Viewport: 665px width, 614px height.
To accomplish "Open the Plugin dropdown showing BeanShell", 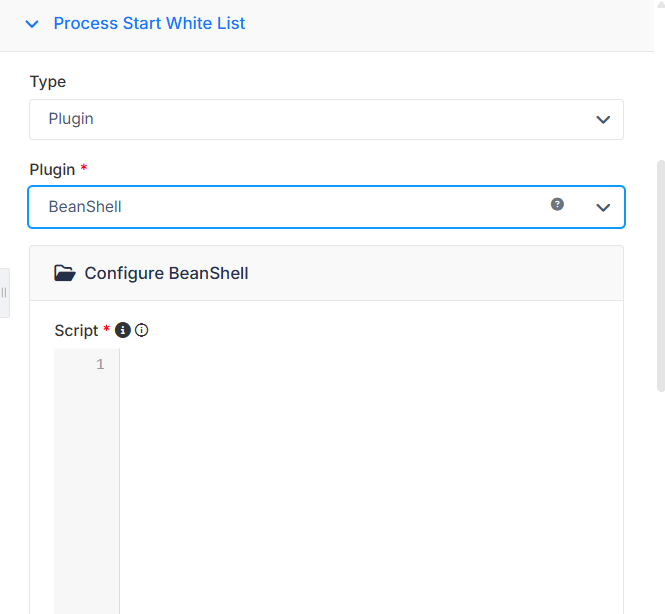I will [x=326, y=207].
